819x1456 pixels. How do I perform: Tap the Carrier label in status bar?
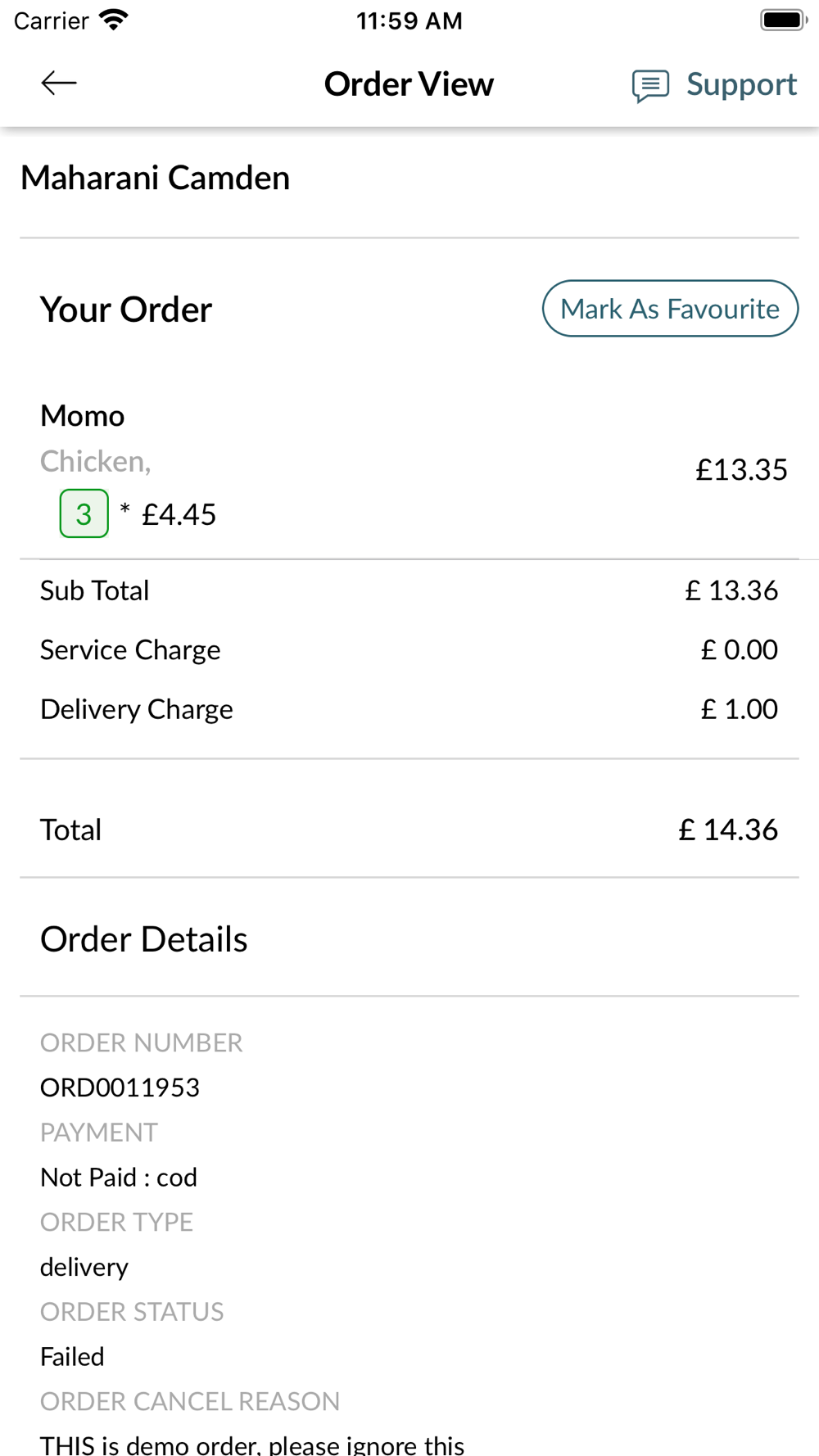(51, 20)
